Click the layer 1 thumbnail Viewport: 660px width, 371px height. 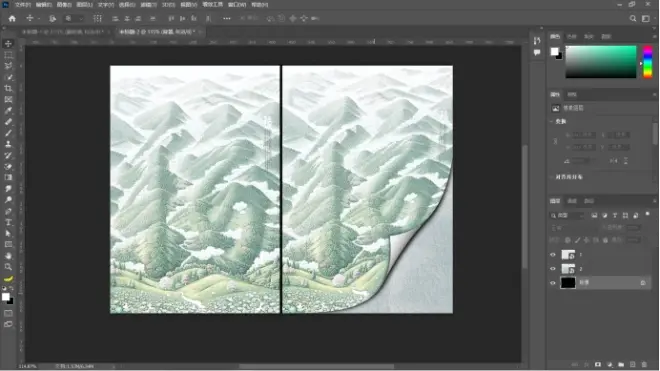[x=568, y=255]
